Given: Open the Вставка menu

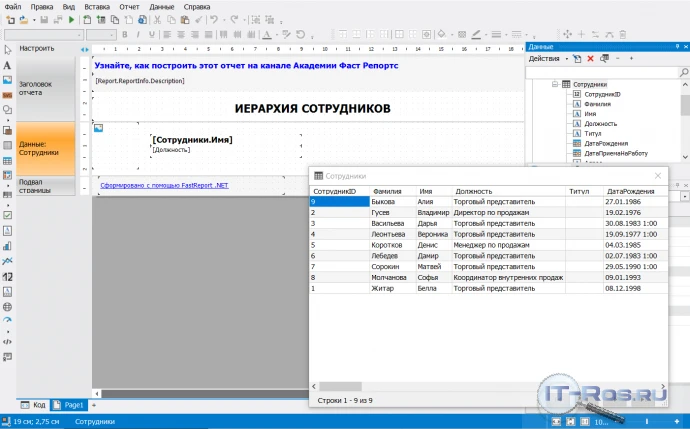Looking at the screenshot, I should coord(97,7).
